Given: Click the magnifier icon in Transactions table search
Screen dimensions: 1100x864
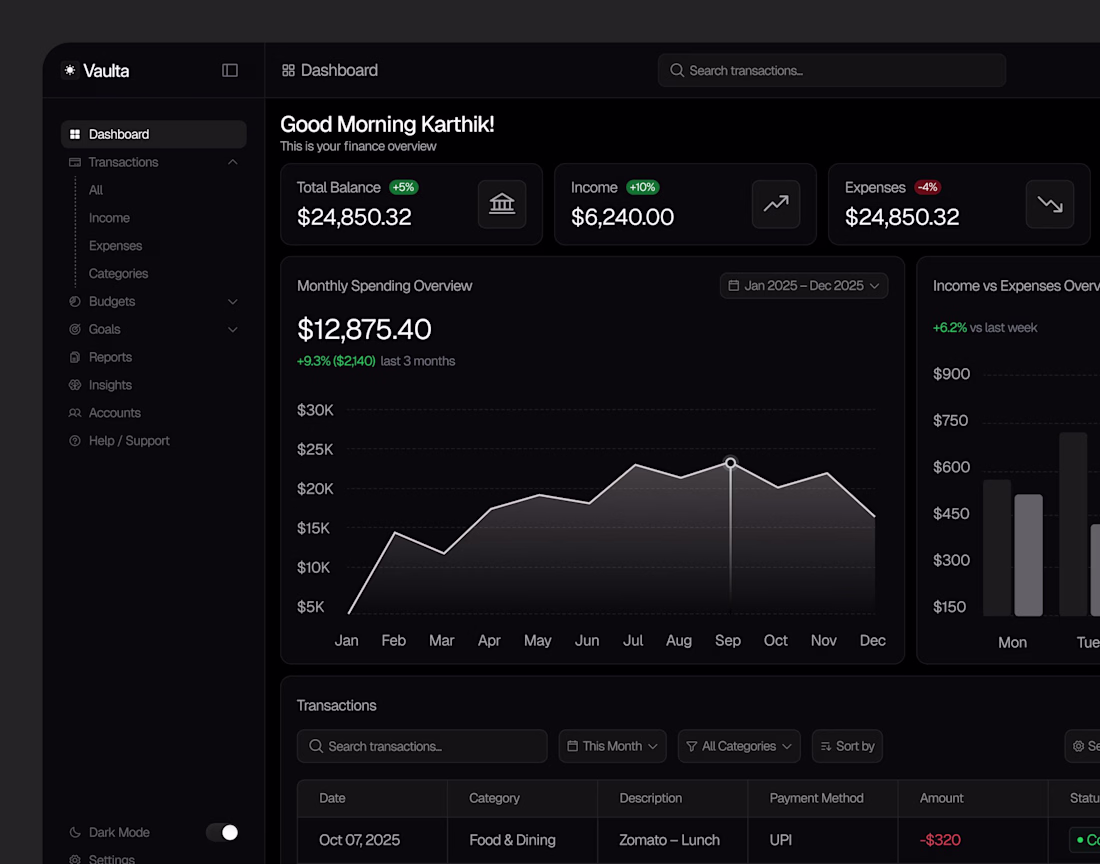Looking at the screenshot, I should (316, 746).
